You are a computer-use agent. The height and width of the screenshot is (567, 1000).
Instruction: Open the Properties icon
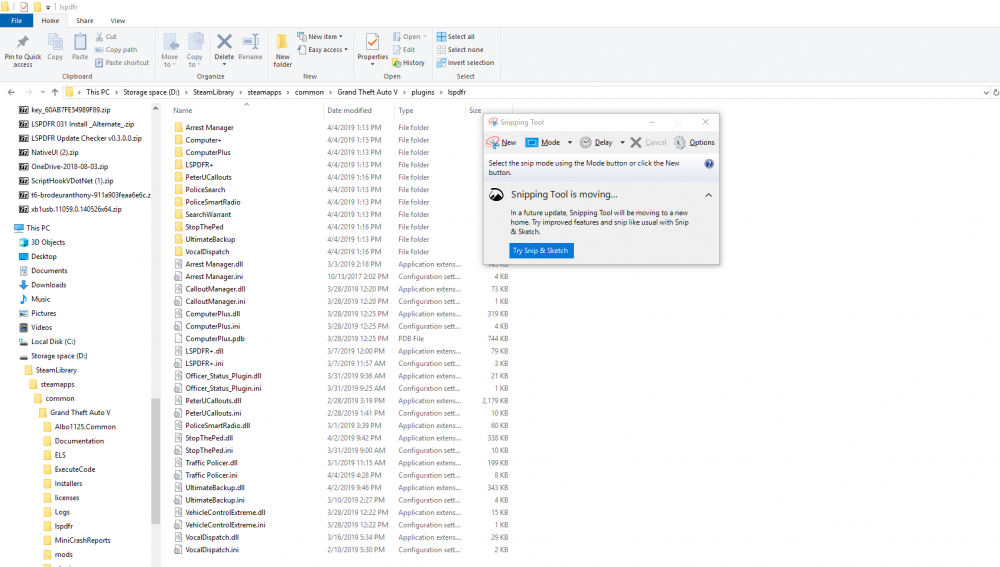pos(372,43)
